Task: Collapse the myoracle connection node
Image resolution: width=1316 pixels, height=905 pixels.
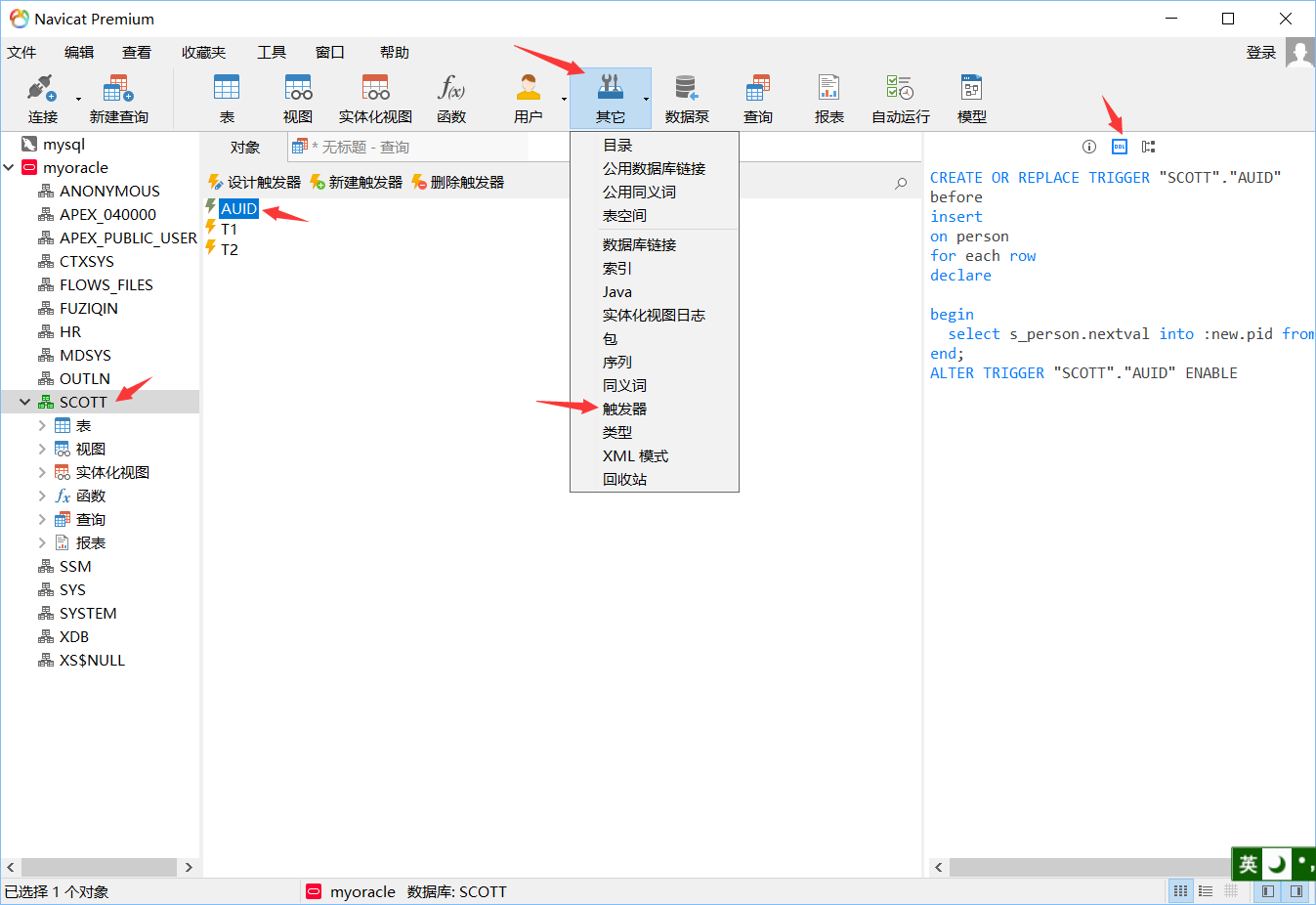Action: pyautogui.click(x=9, y=167)
